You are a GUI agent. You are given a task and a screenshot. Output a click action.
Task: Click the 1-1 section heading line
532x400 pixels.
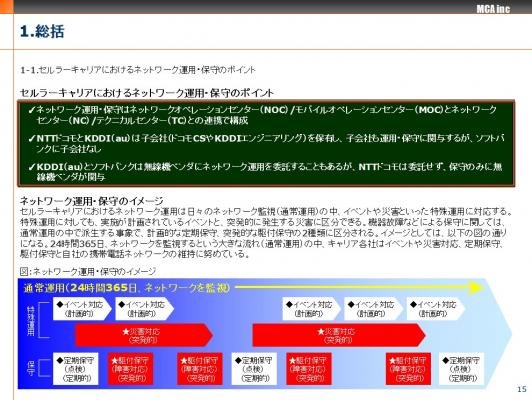click(138, 70)
